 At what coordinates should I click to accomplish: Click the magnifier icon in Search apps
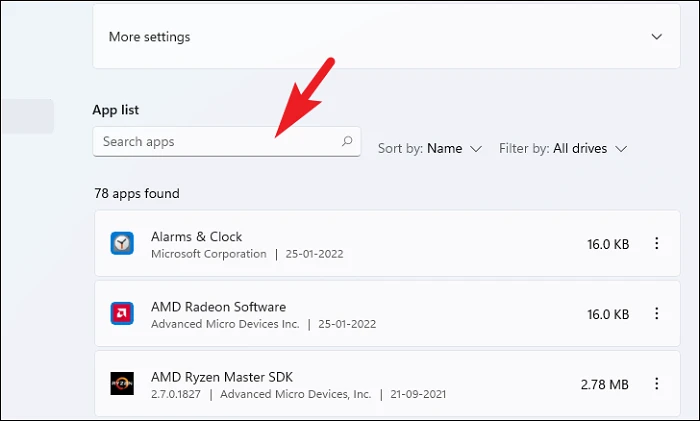pyautogui.click(x=347, y=142)
